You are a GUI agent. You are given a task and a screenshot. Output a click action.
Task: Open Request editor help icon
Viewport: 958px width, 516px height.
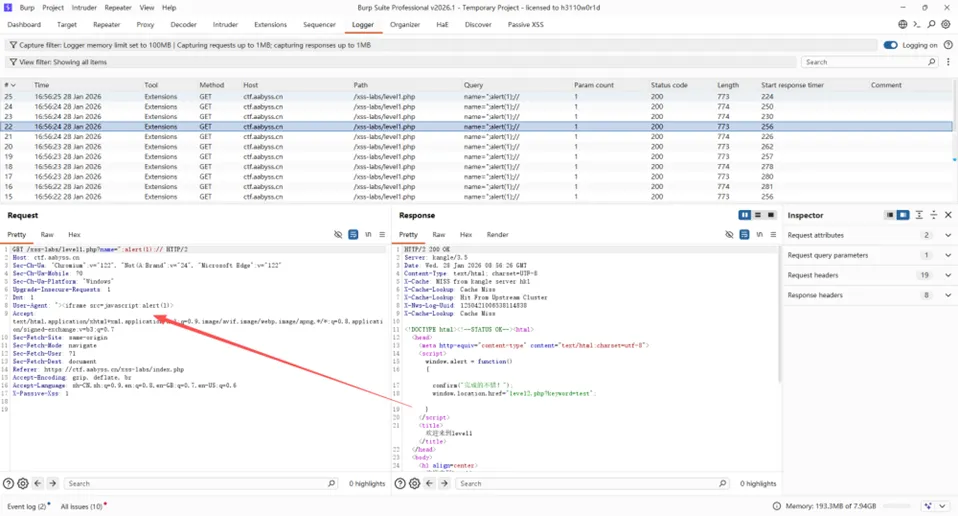(9, 483)
